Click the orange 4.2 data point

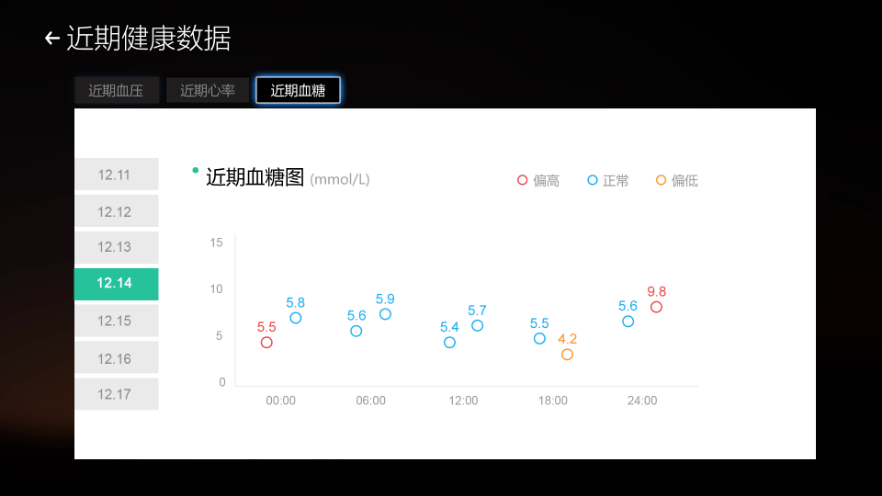pyautogui.click(x=567, y=354)
